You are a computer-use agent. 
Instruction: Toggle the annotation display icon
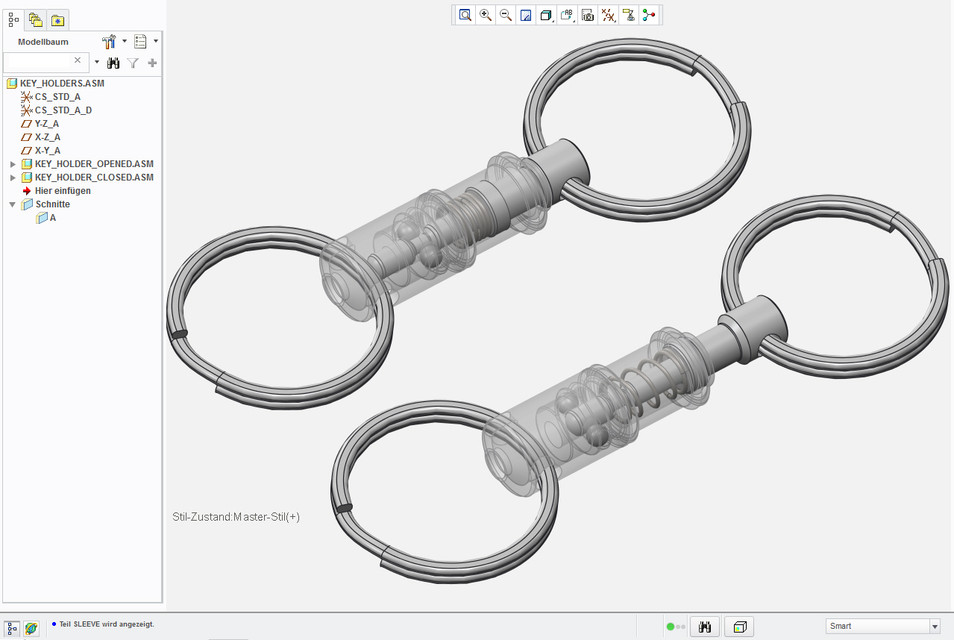click(x=628, y=15)
